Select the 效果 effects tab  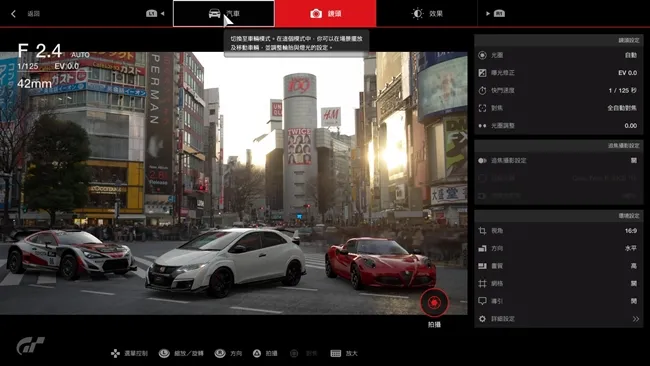click(427, 14)
